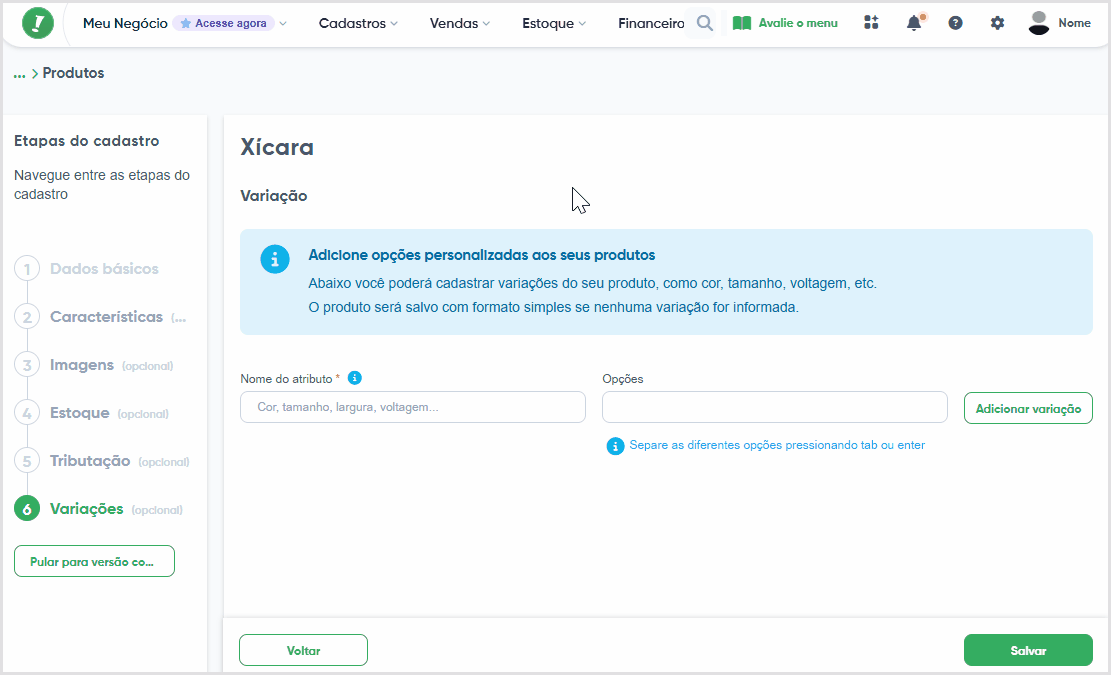Open the Estoque dropdown menu

point(554,23)
